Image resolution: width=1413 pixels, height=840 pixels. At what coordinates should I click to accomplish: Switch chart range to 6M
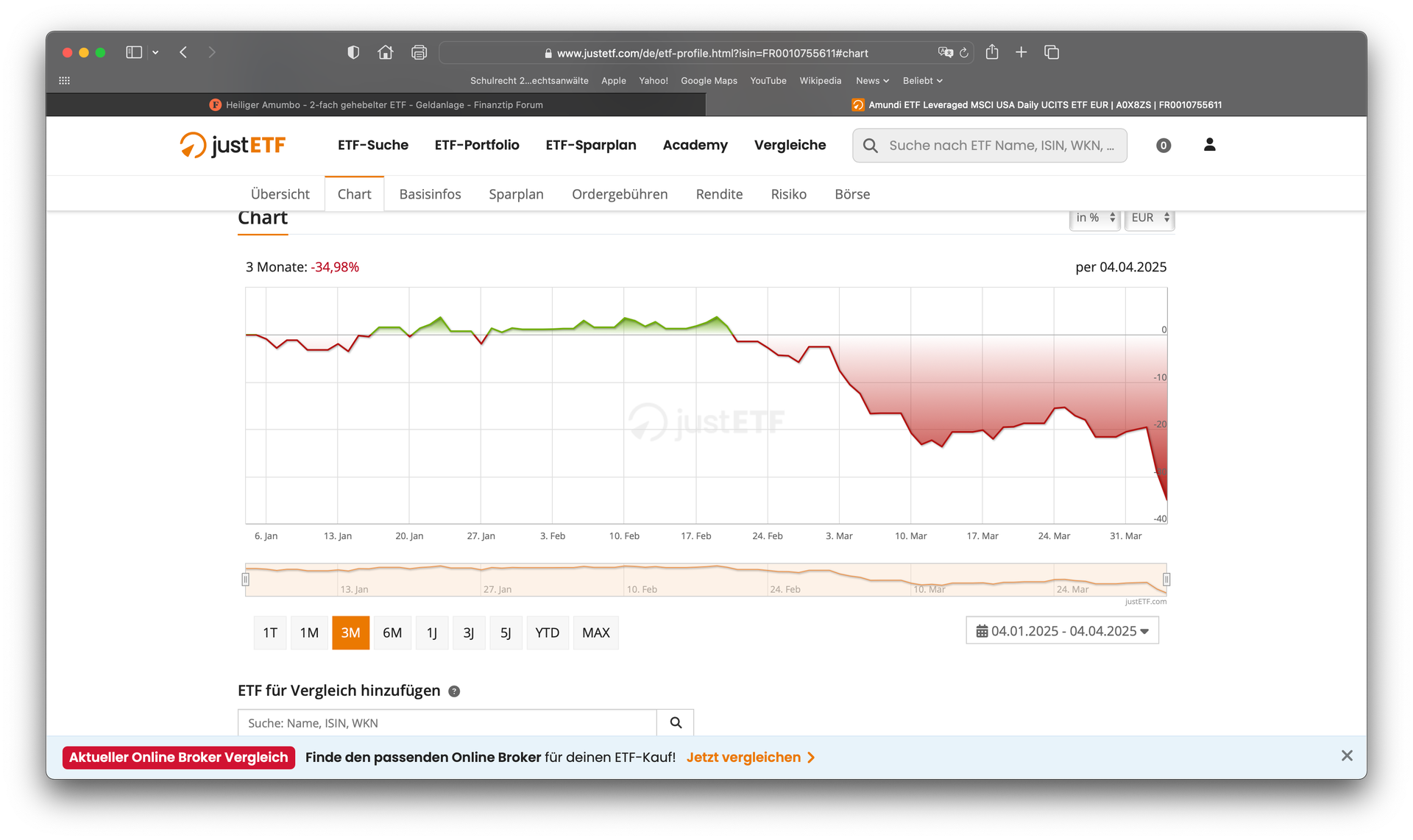pos(392,633)
